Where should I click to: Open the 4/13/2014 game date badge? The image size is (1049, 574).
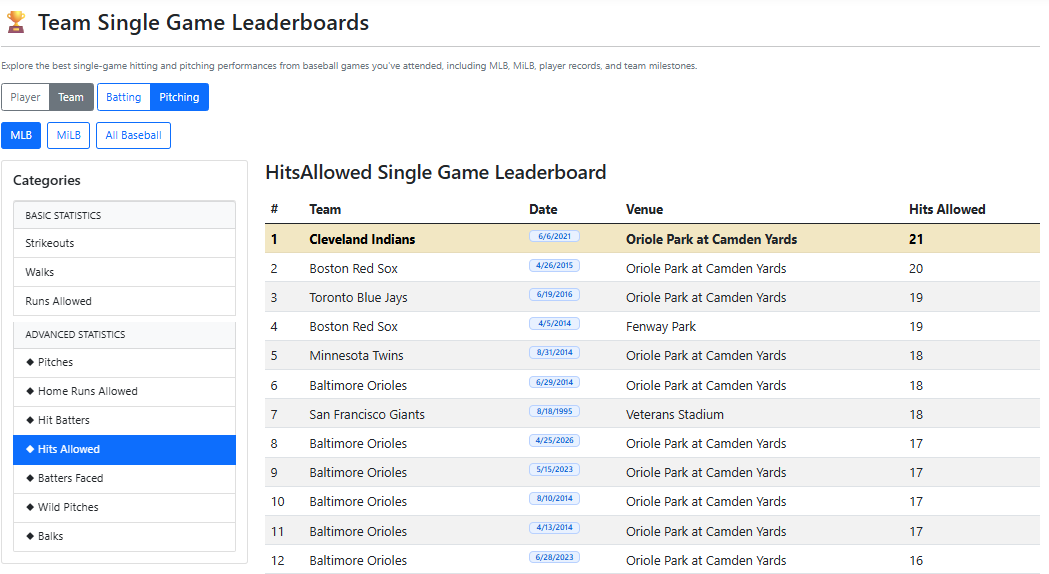point(555,528)
